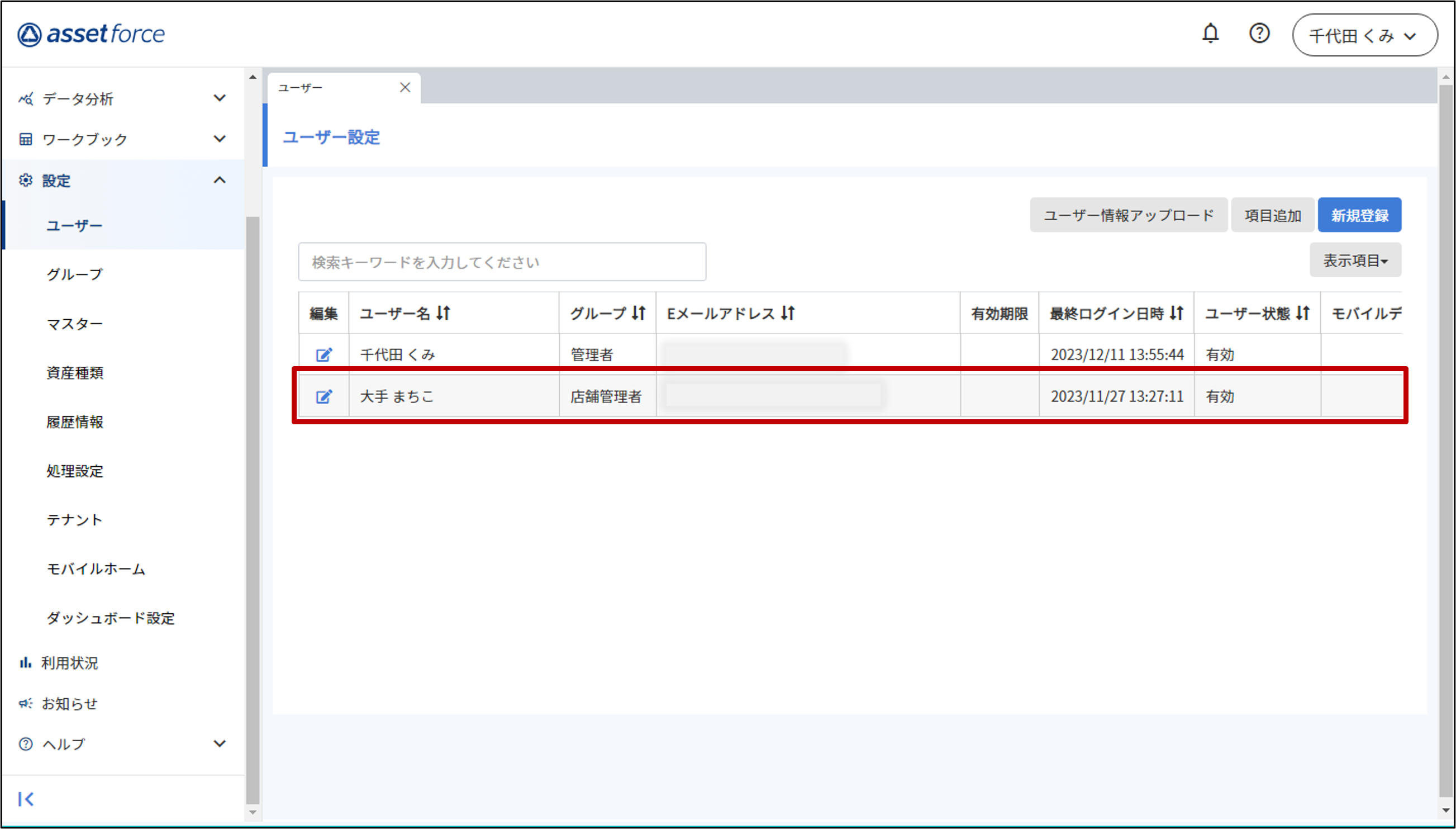
Task: Click the ワークブック icon in sidebar
Action: 26,139
